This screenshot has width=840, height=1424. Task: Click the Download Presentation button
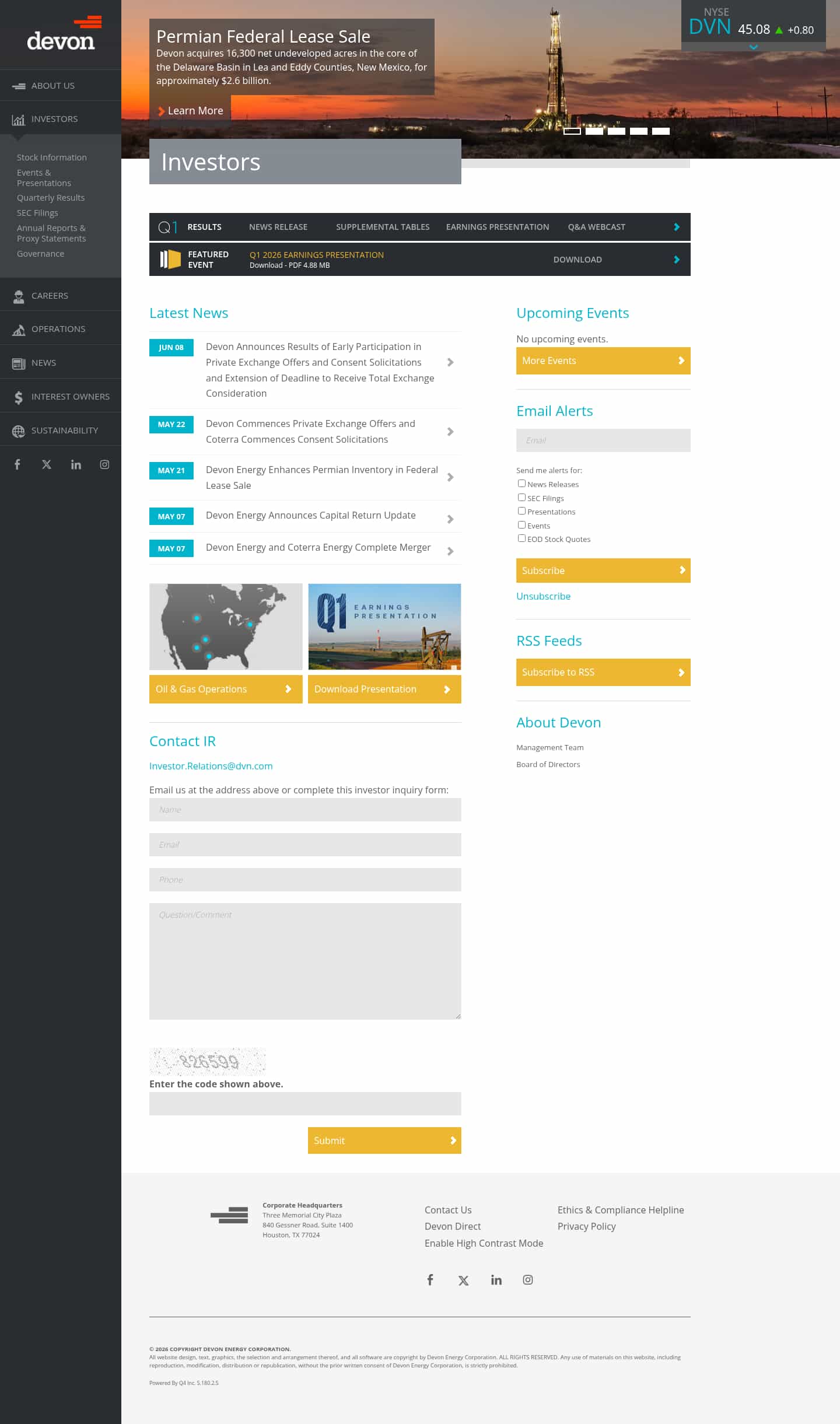point(384,689)
